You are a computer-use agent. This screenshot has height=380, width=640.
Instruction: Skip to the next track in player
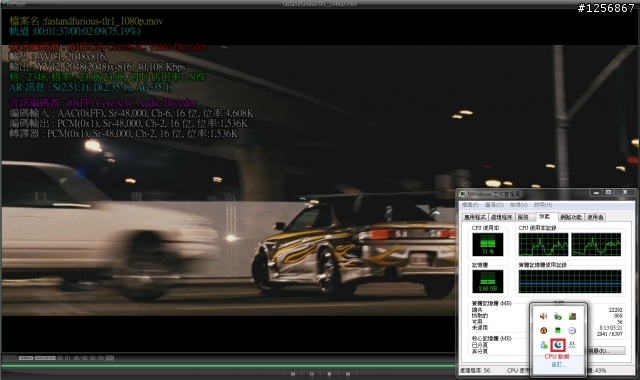[x=348, y=374]
